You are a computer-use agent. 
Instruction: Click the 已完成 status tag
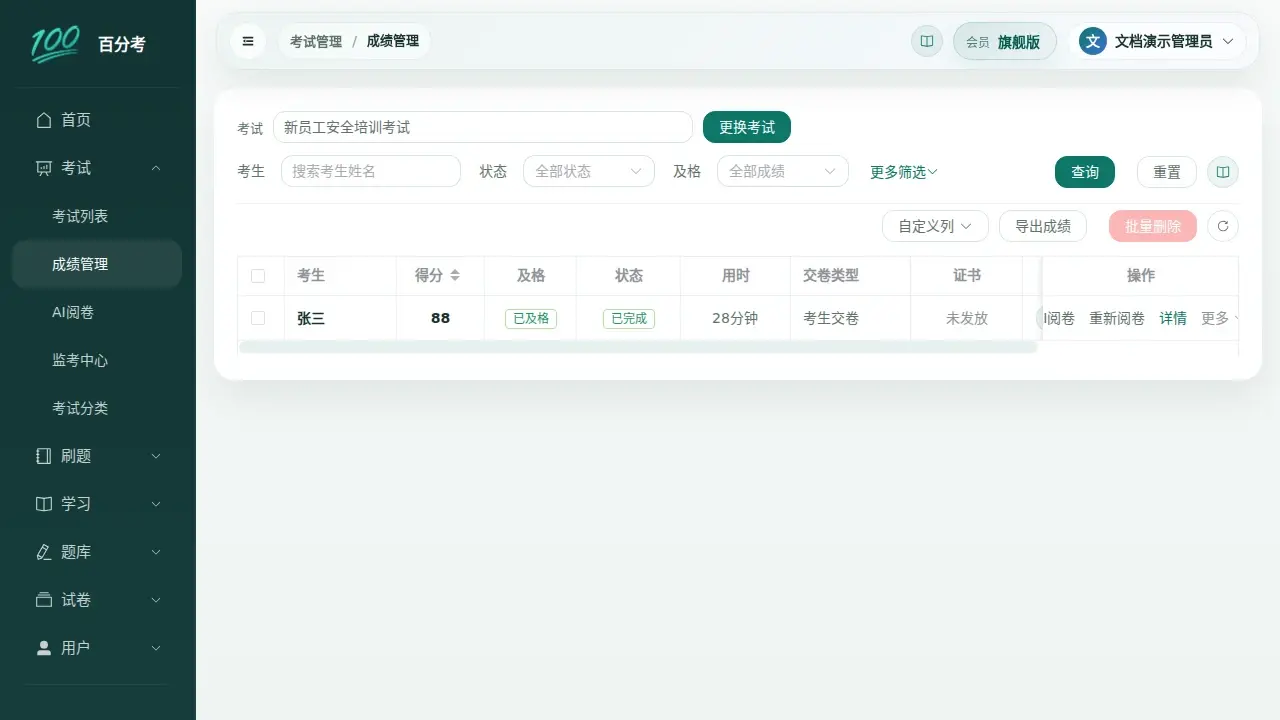(629, 318)
